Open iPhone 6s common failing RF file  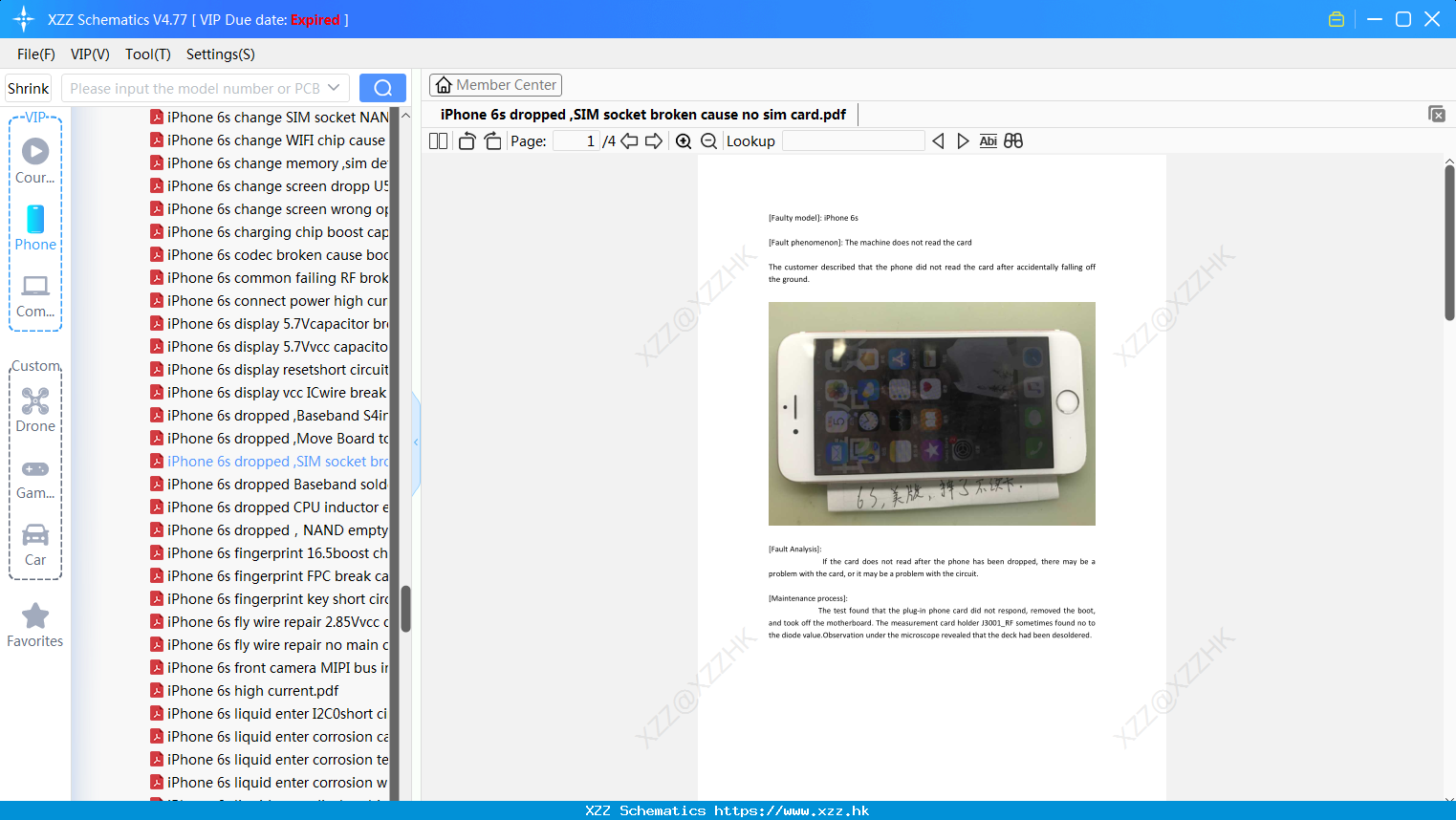click(269, 278)
